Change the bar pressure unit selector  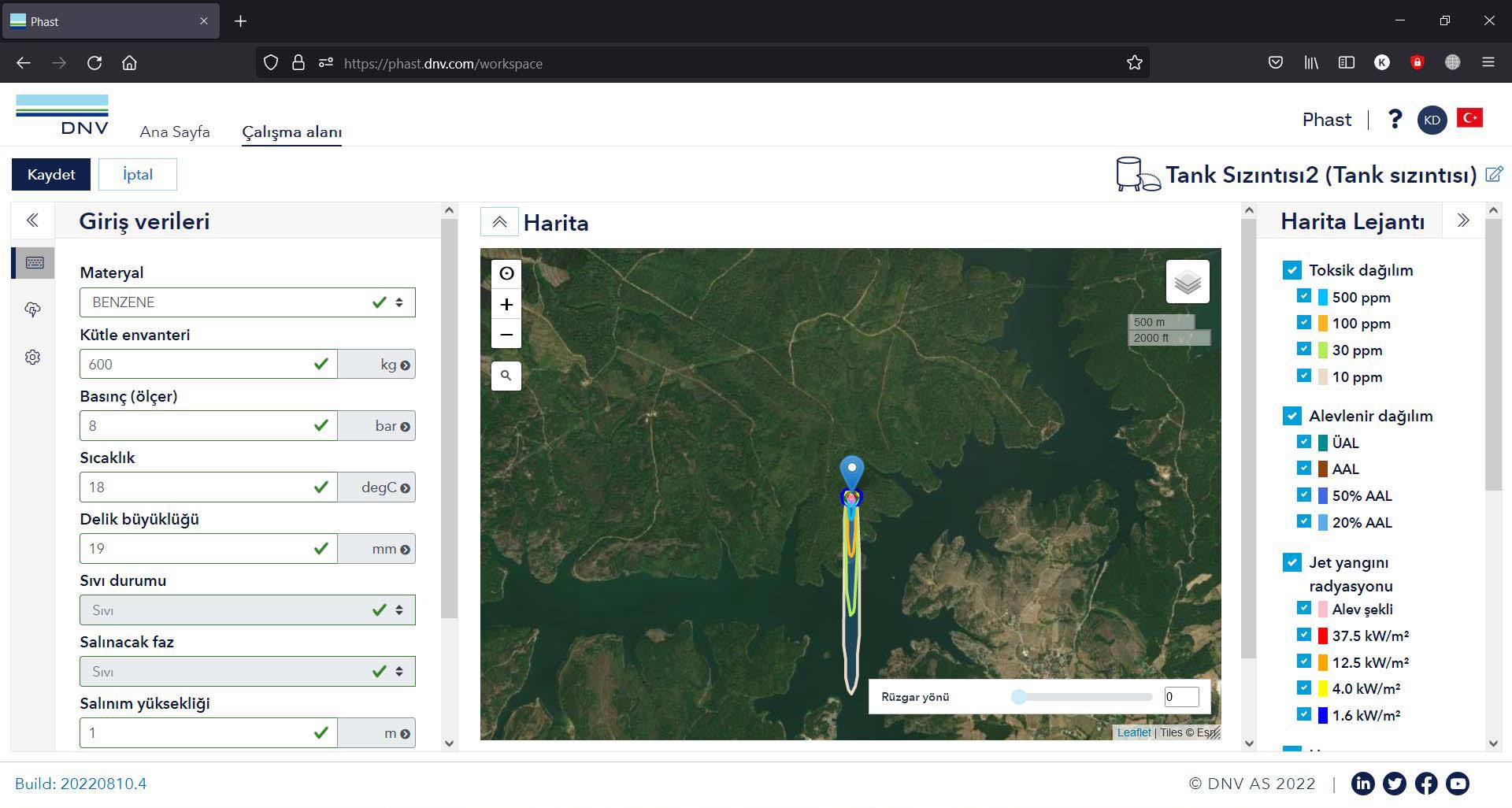[x=377, y=426]
